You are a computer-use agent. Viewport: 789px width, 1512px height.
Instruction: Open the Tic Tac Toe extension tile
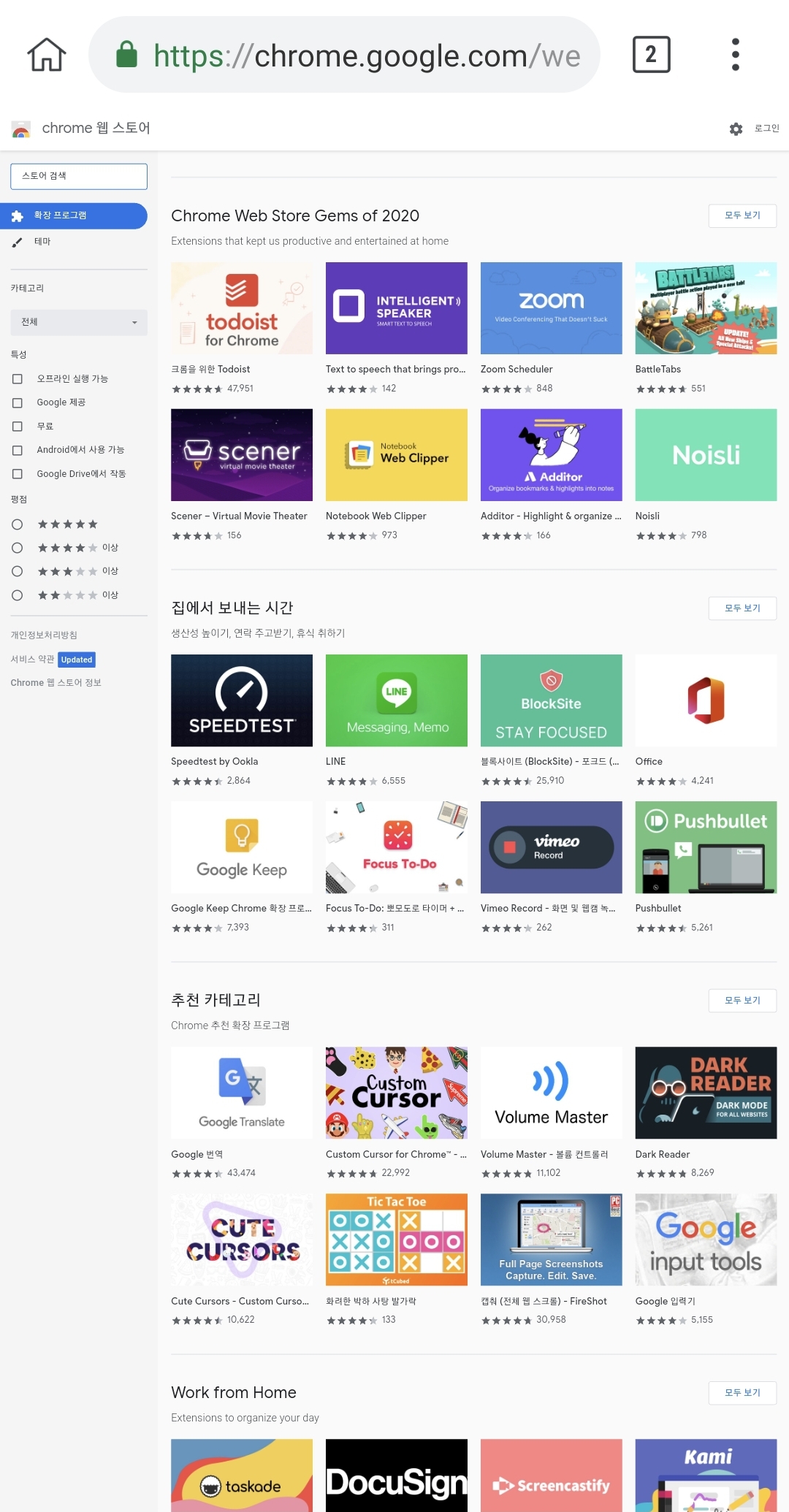pos(397,1240)
